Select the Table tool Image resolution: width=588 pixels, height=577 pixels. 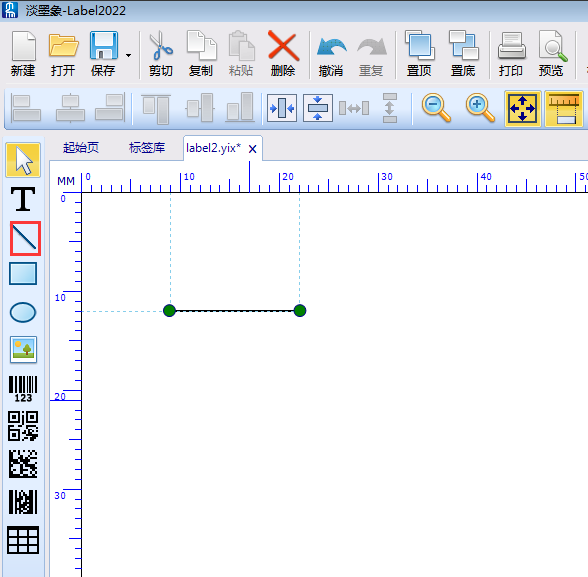coord(23,540)
